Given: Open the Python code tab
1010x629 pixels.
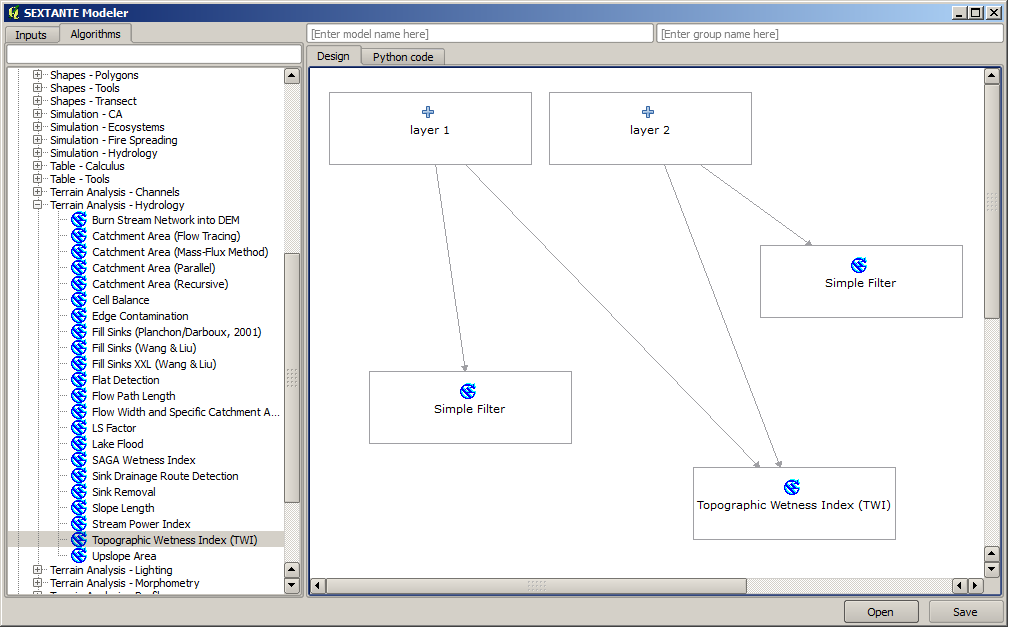Looking at the screenshot, I should click(403, 57).
